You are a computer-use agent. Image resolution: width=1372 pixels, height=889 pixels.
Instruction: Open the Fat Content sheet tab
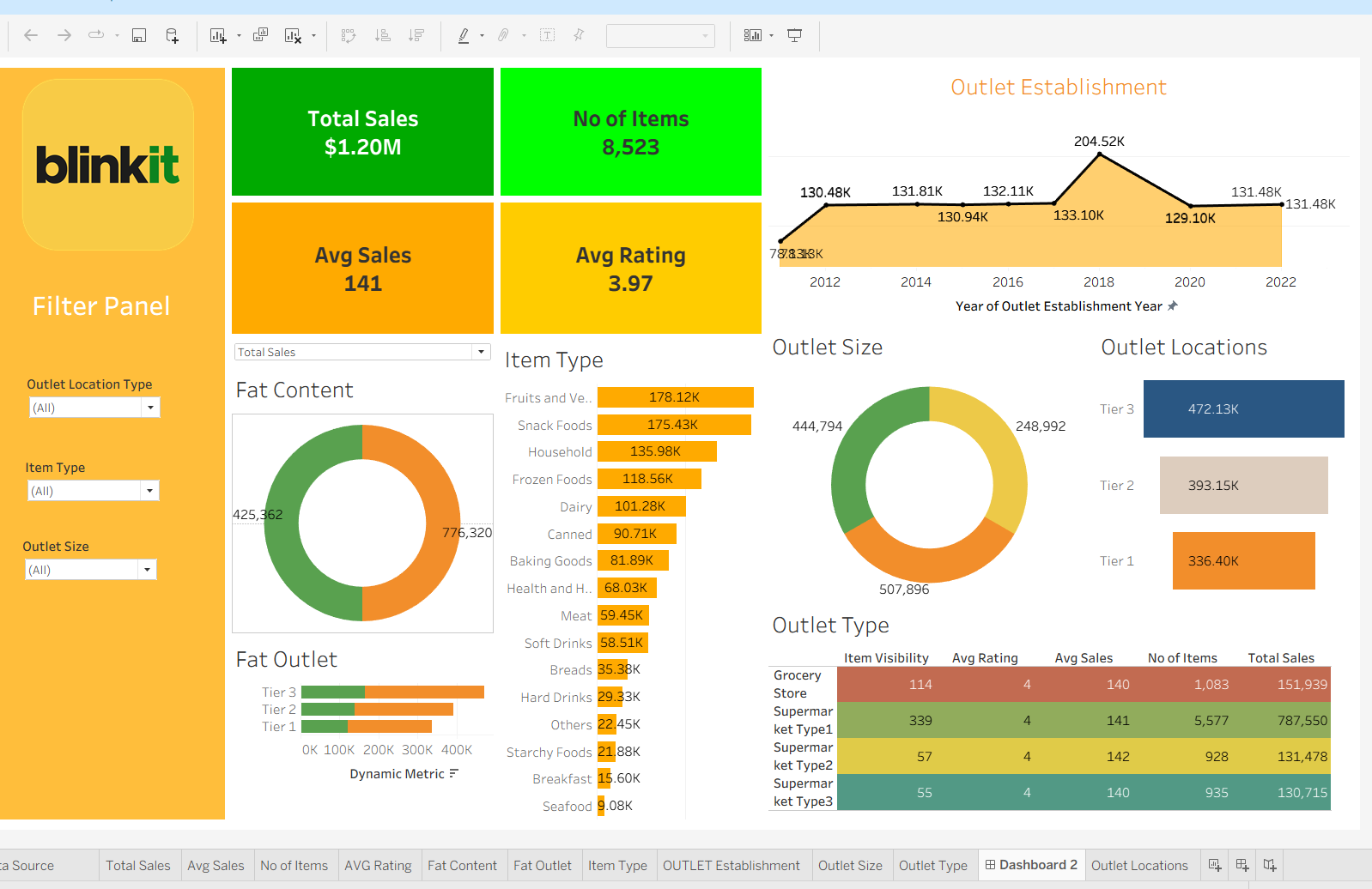(x=462, y=865)
